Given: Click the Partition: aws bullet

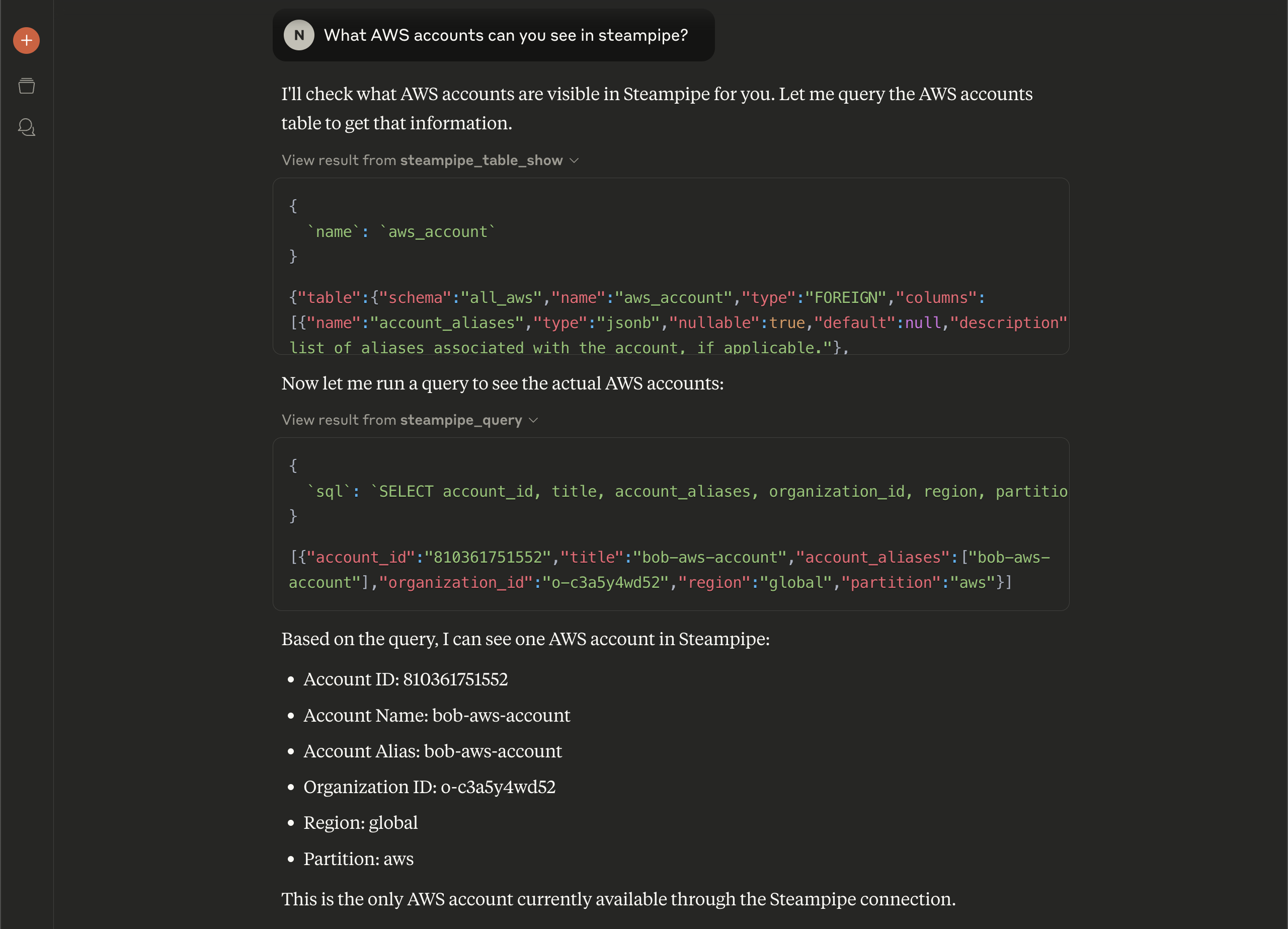Looking at the screenshot, I should coord(358,859).
